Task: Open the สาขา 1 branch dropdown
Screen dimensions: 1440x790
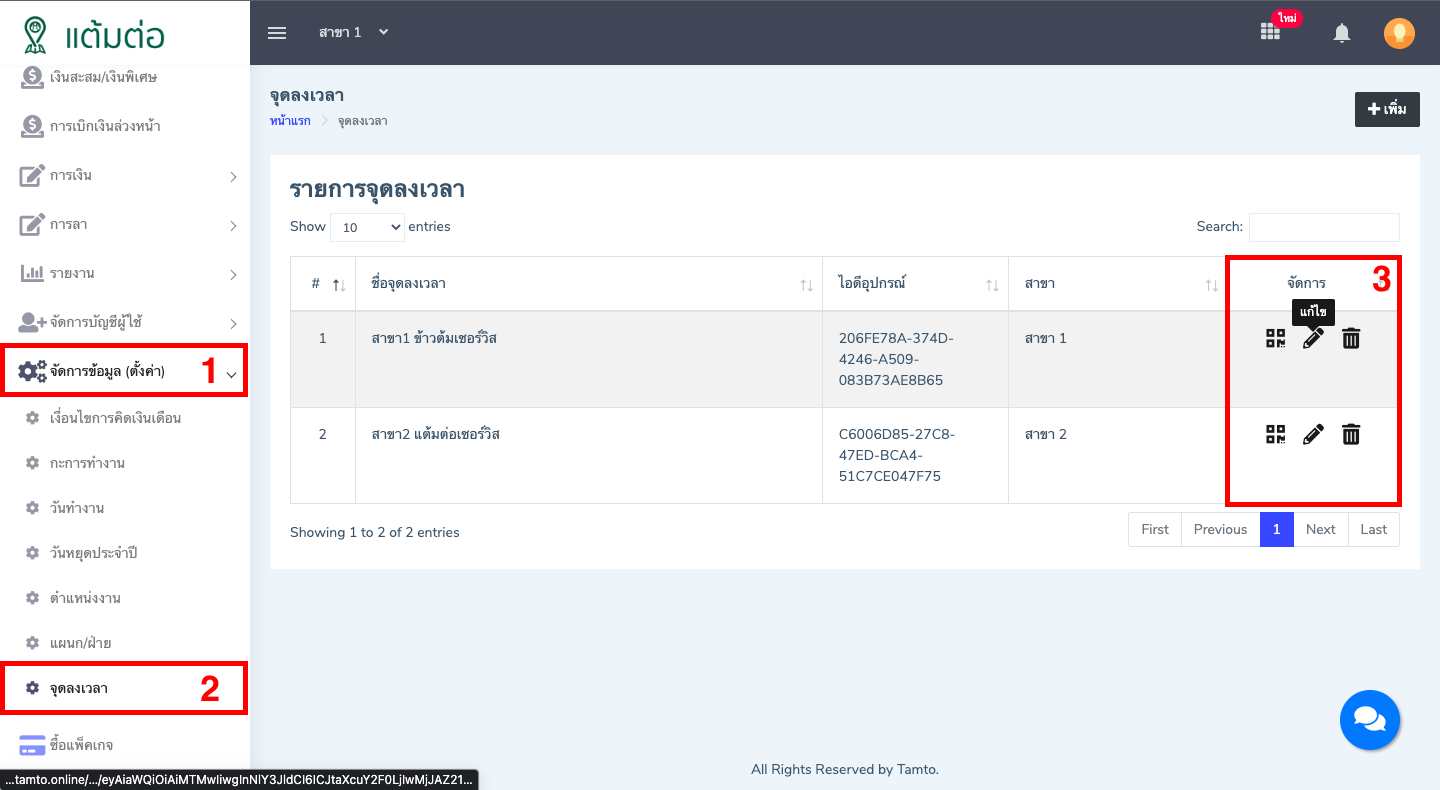Action: point(353,33)
